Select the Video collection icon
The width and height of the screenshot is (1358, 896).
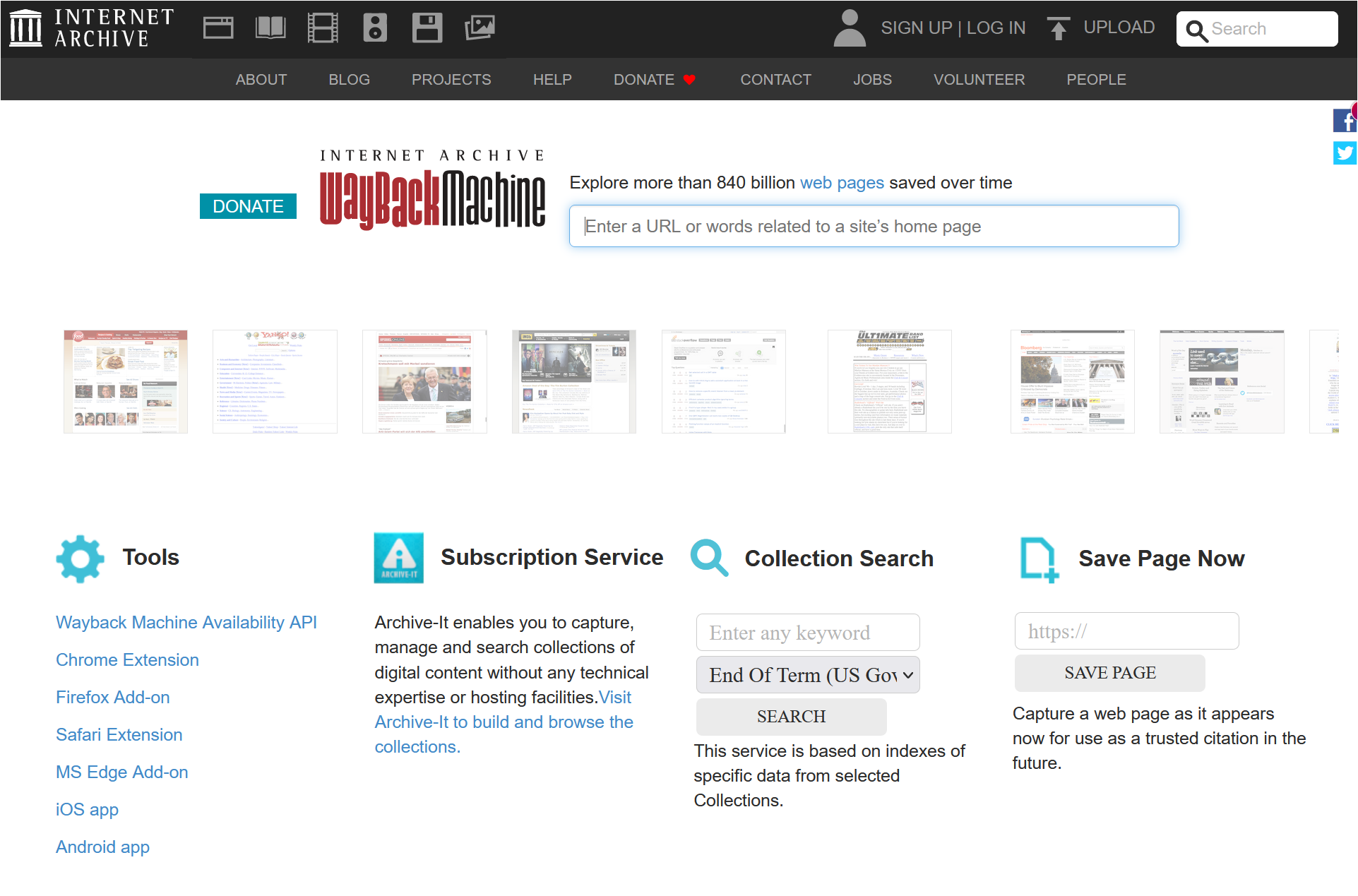tap(323, 27)
